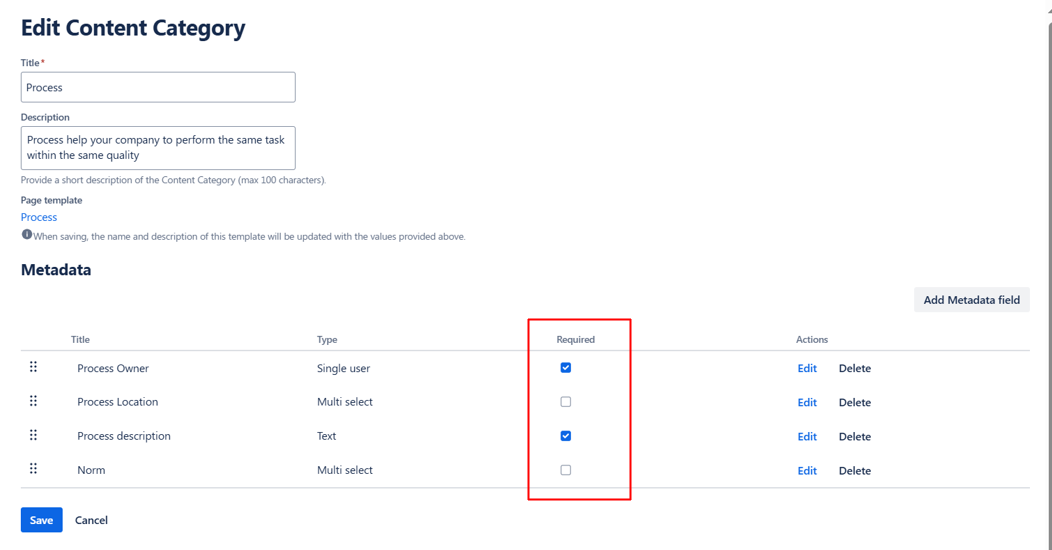Delete the Process description field
This screenshot has width=1052, height=550.
pos(854,436)
